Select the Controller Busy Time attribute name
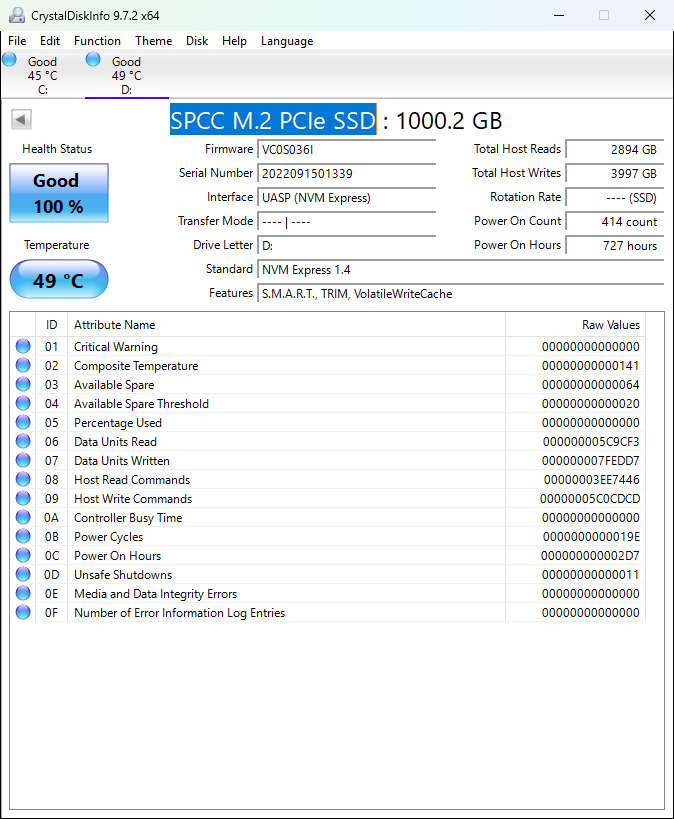The width and height of the screenshot is (674, 819). pos(128,518)
